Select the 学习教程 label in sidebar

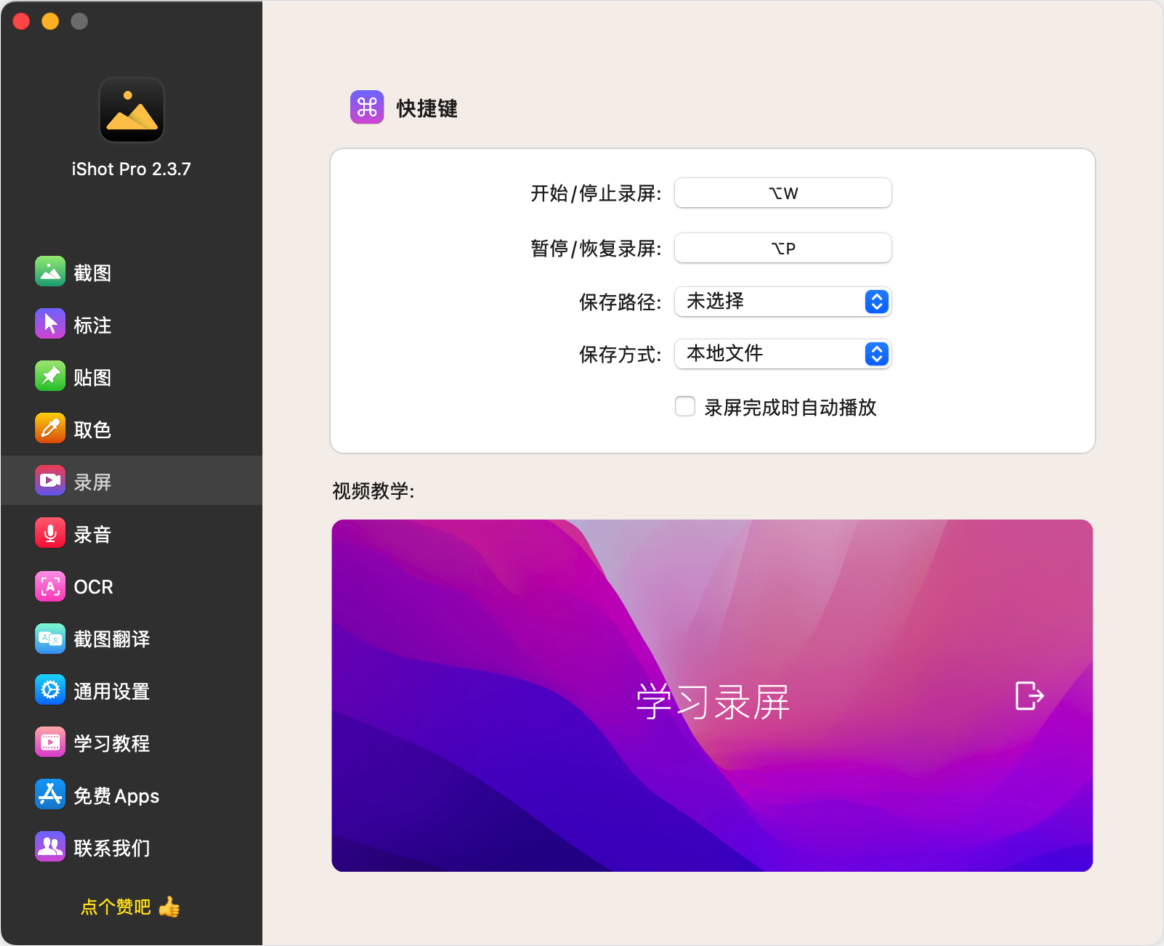(x=112, y=743)
